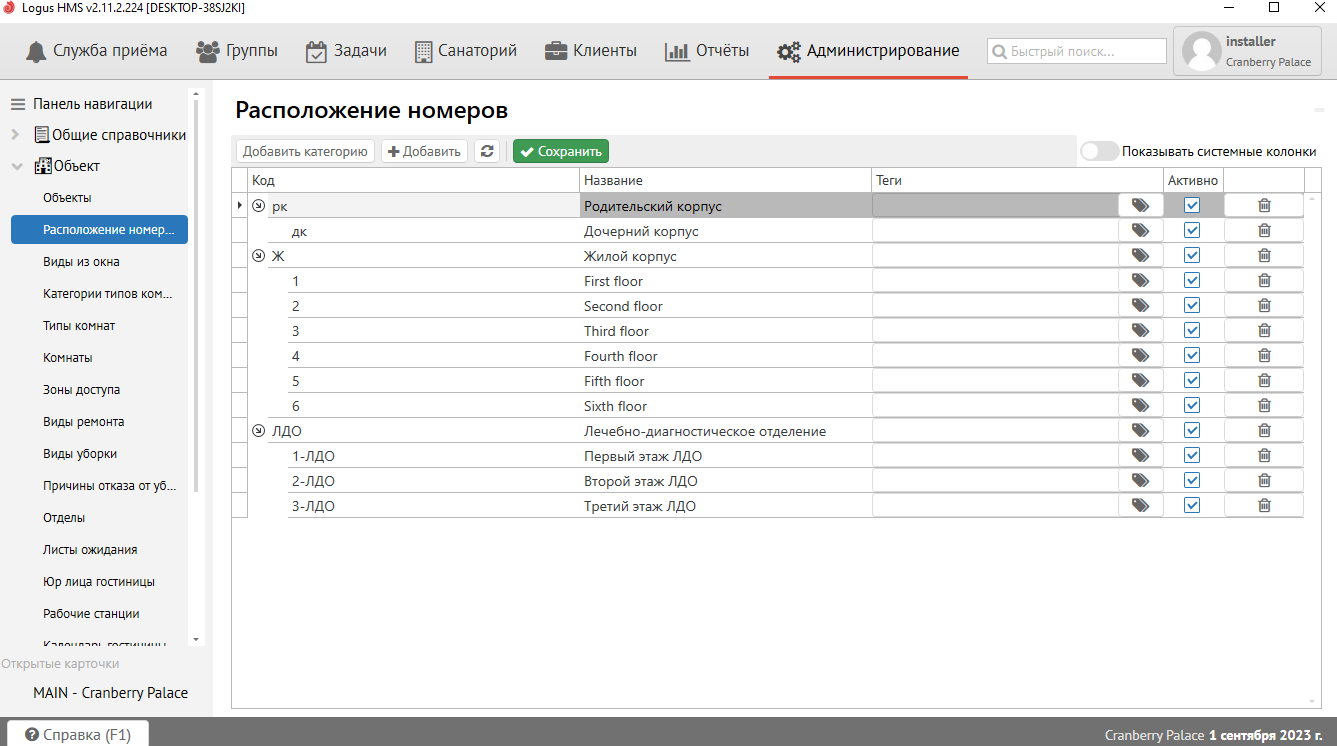Click the Добавить button
The image size is (1337, 746).
(x=425, y=151)
